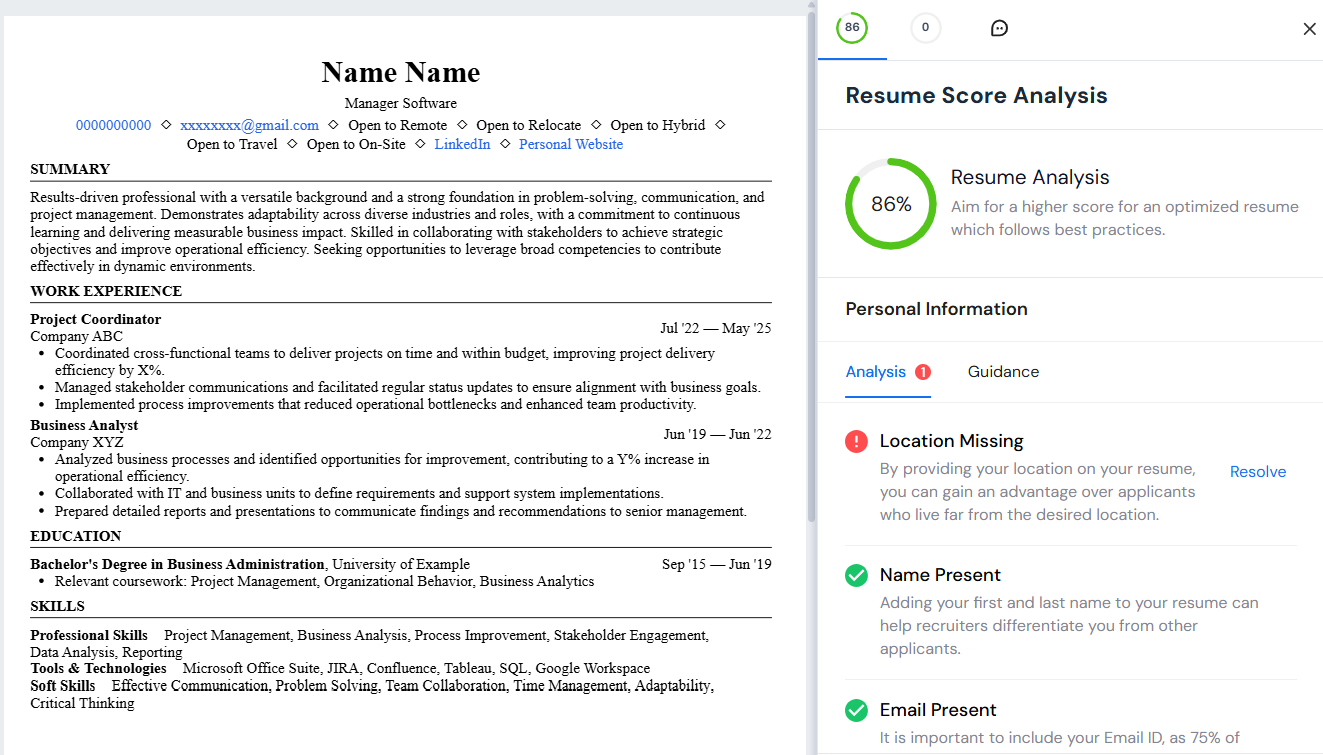1323x755 pixels.
Task: Close the Resume Score Analysis panel
Action: pos(1310,29)
